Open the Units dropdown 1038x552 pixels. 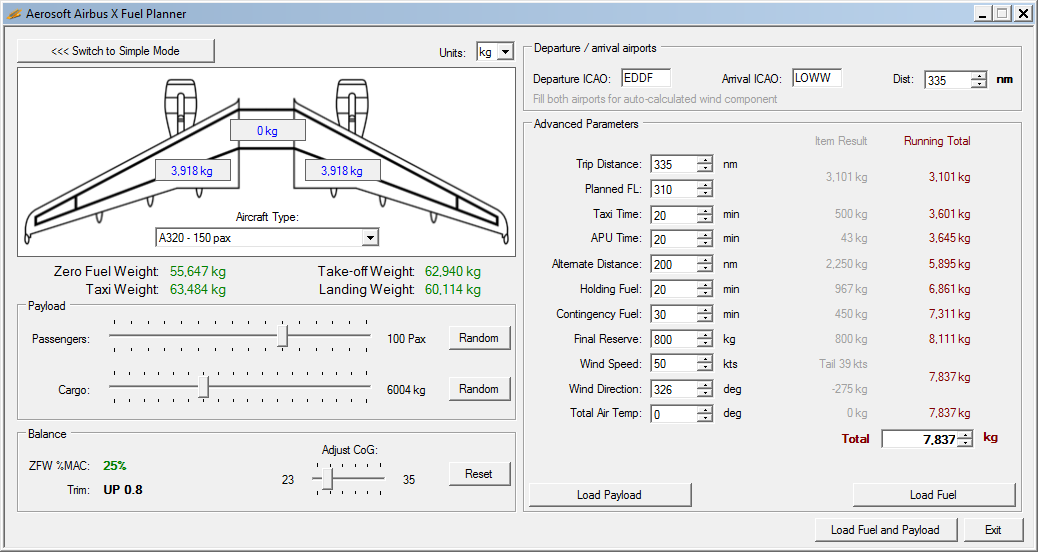click(x=505, y=52)
